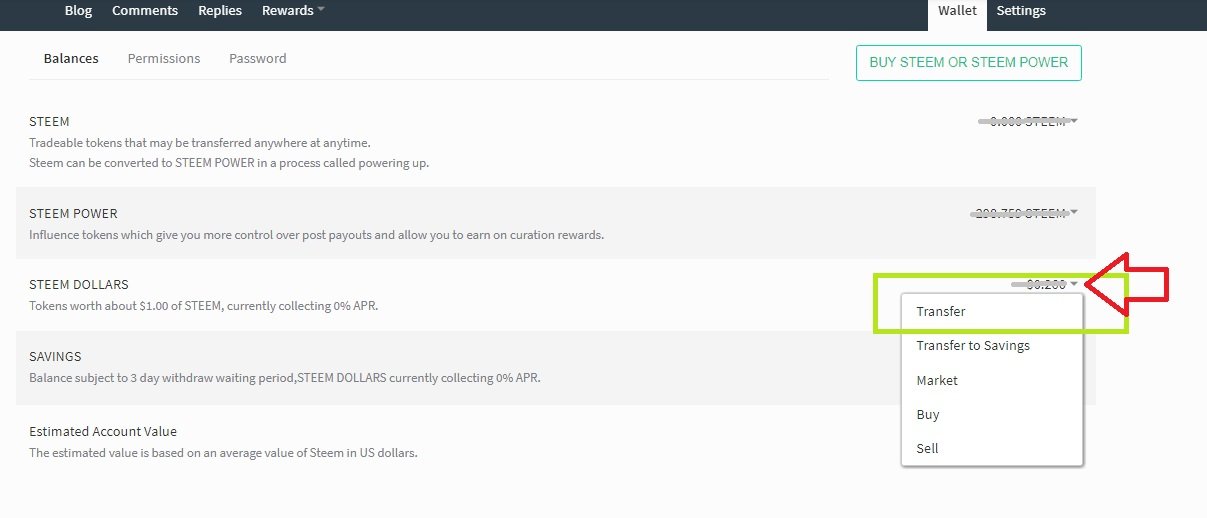Click the SAVINGS heading text
Viewport: 1207px width, 518px height.
click(x=55, y=356)
